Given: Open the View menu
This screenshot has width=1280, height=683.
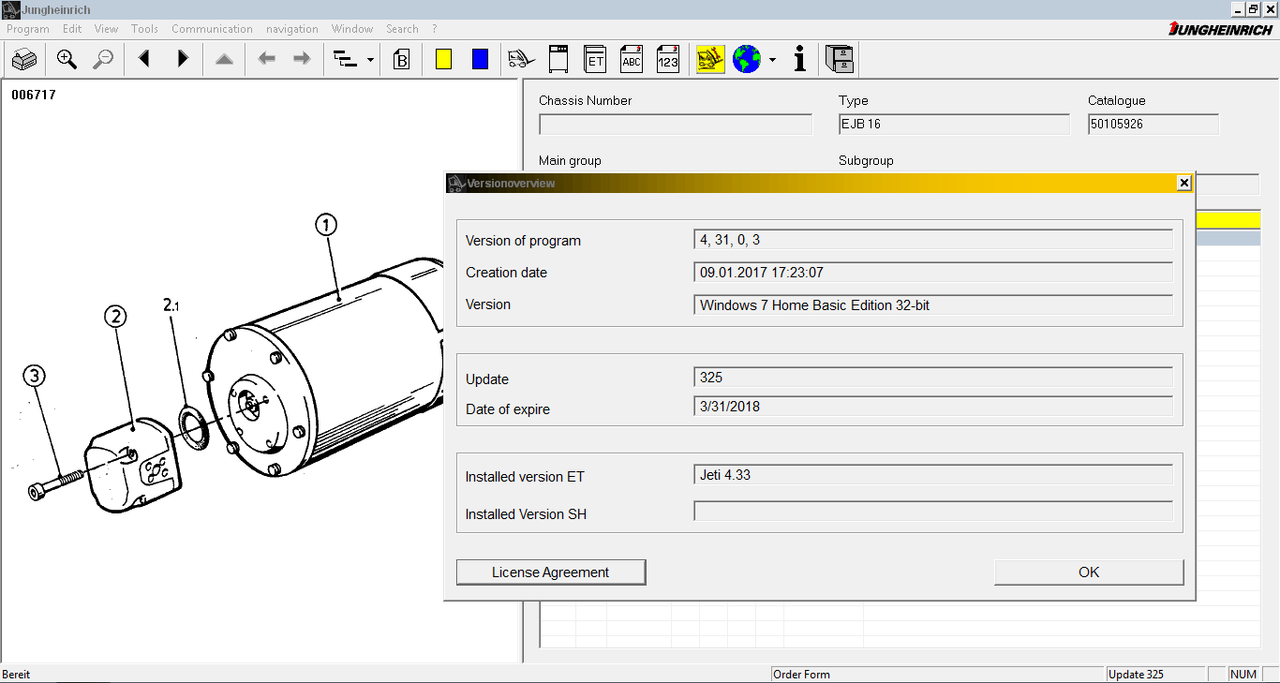Looking at the screenshot, I should 106,29.
